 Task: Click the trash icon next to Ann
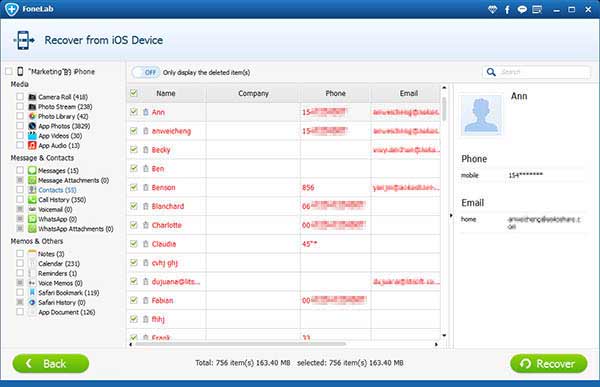click(x=146, y=112)
